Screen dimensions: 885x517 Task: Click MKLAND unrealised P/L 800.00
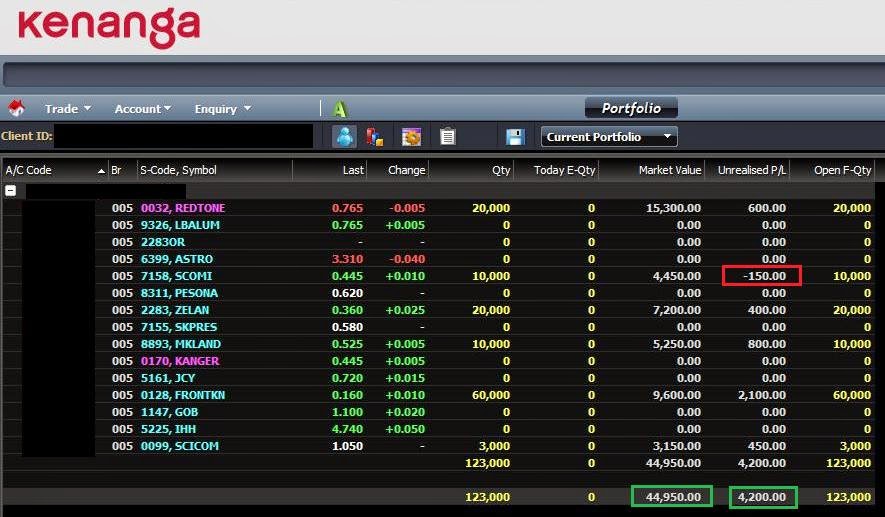pyautogui.click(x=766, y=344)
